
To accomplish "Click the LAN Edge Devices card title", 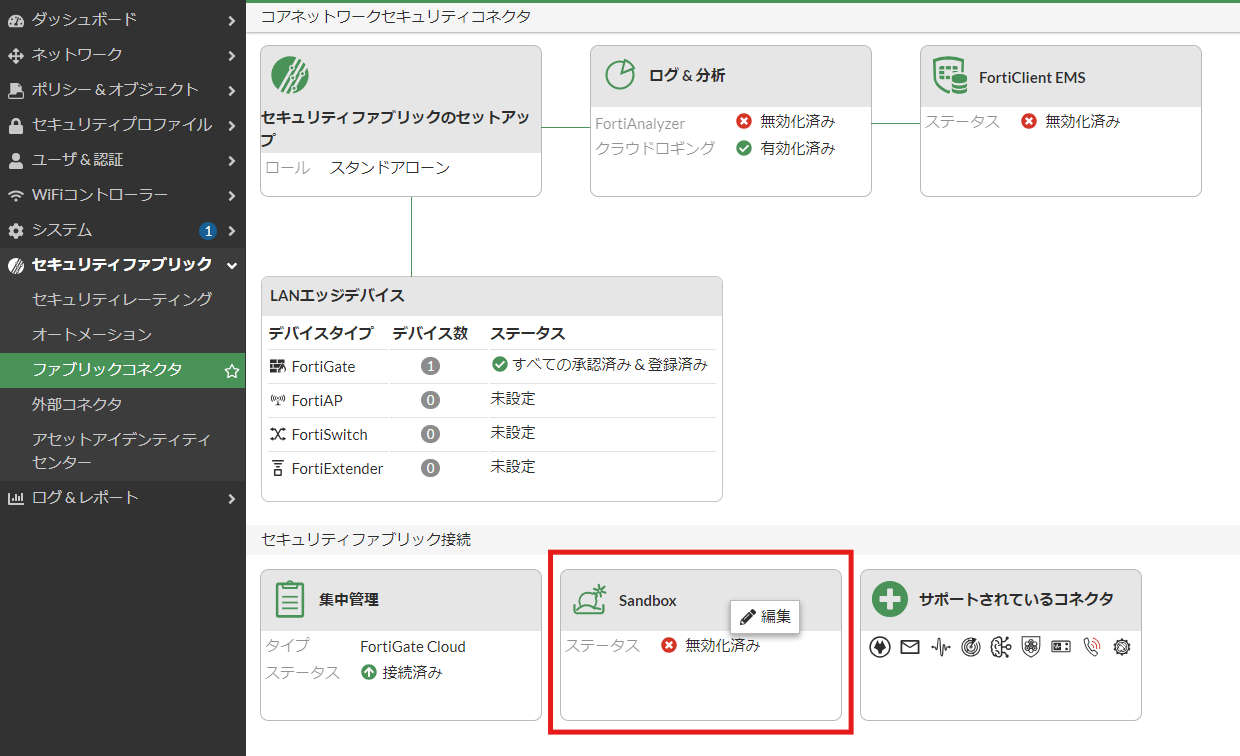I will pos(338,296).
